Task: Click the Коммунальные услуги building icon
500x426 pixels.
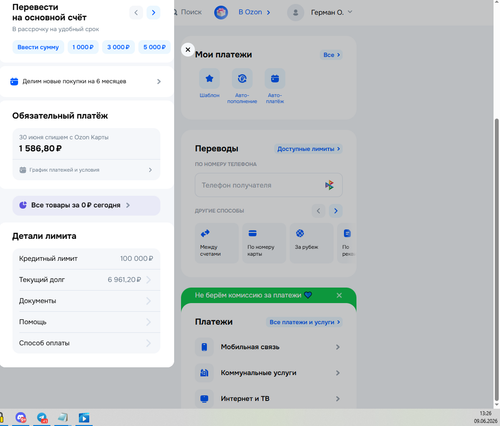Action: tap(204, 373)
